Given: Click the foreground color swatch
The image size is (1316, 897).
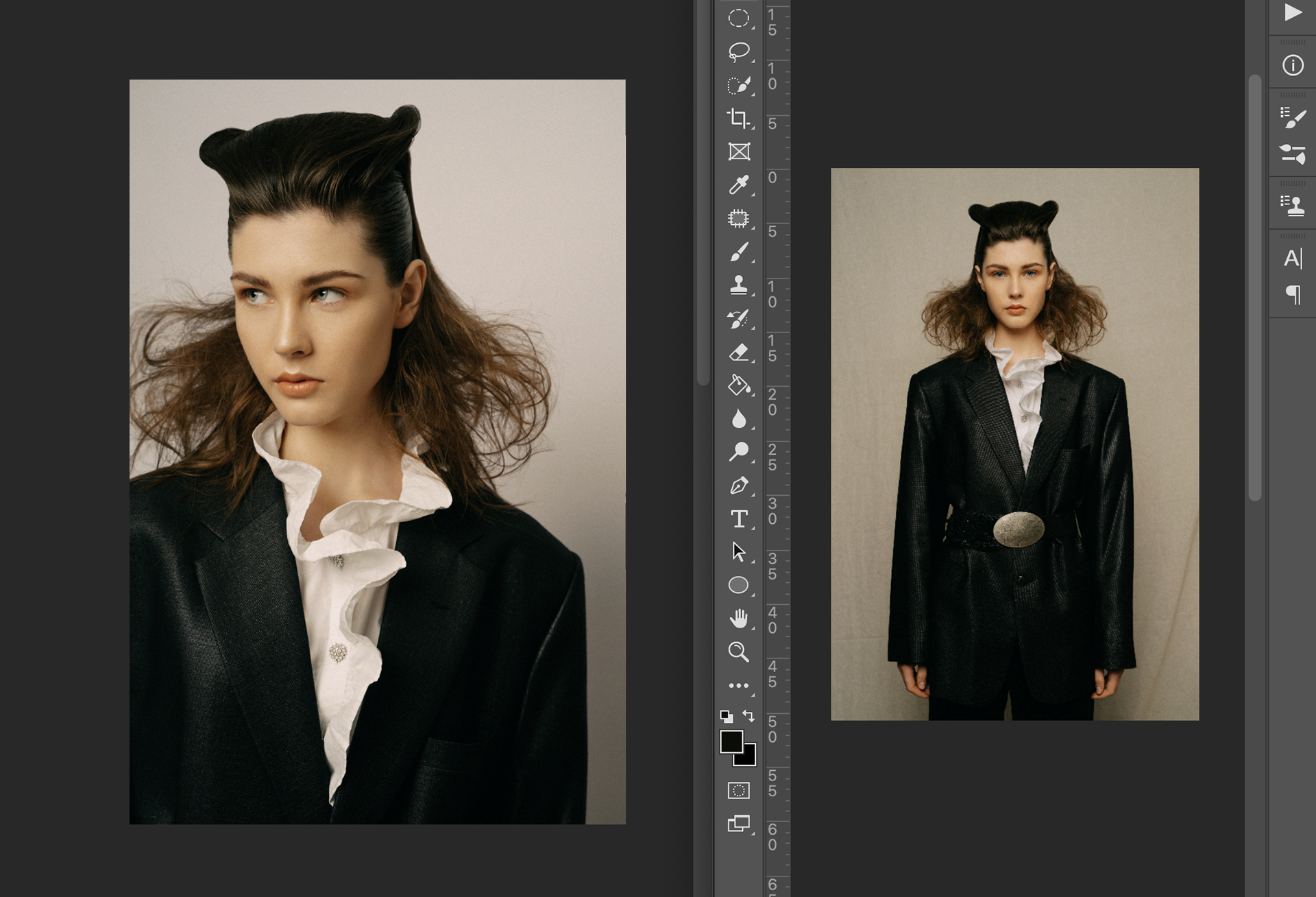Looking at the screenshot, I should (x=731, y=741).
